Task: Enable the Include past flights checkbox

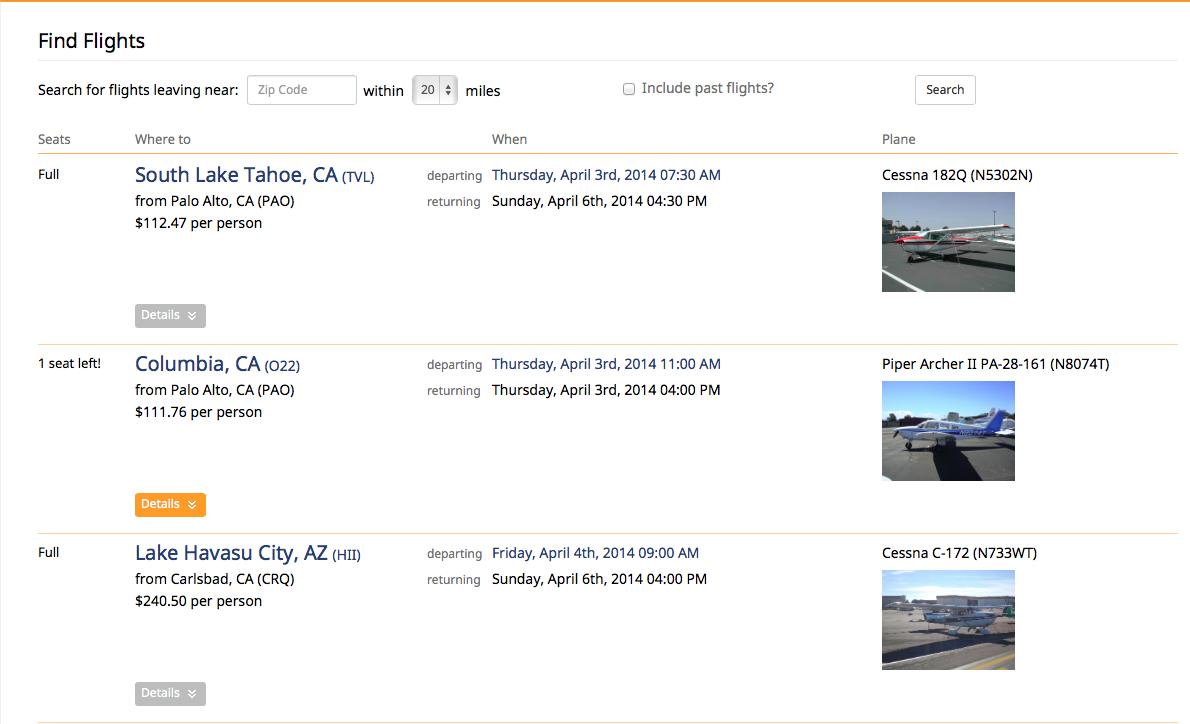Action: [x=629, y=89]
